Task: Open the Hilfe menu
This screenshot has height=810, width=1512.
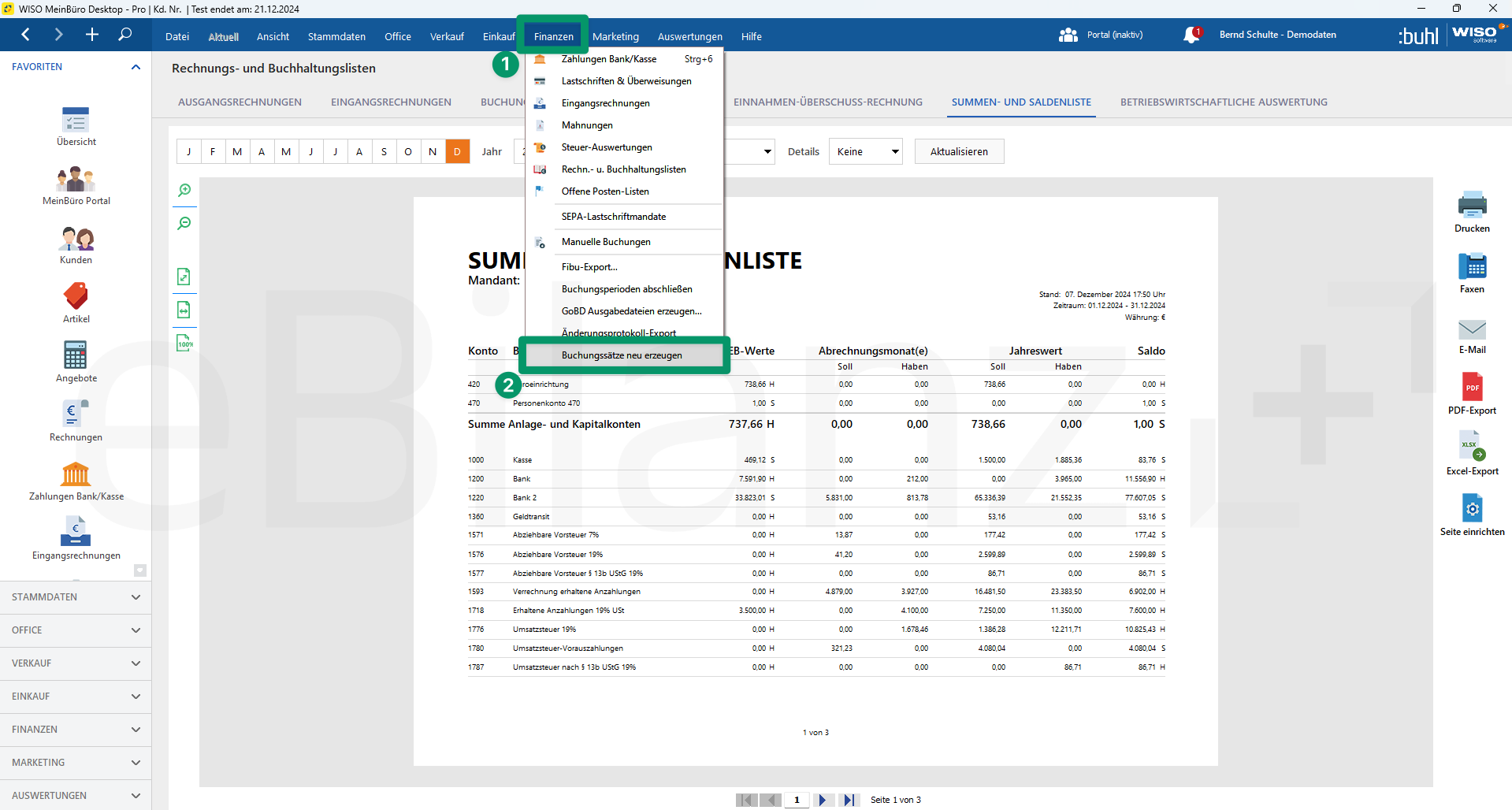Action: (x=751, y=36)
